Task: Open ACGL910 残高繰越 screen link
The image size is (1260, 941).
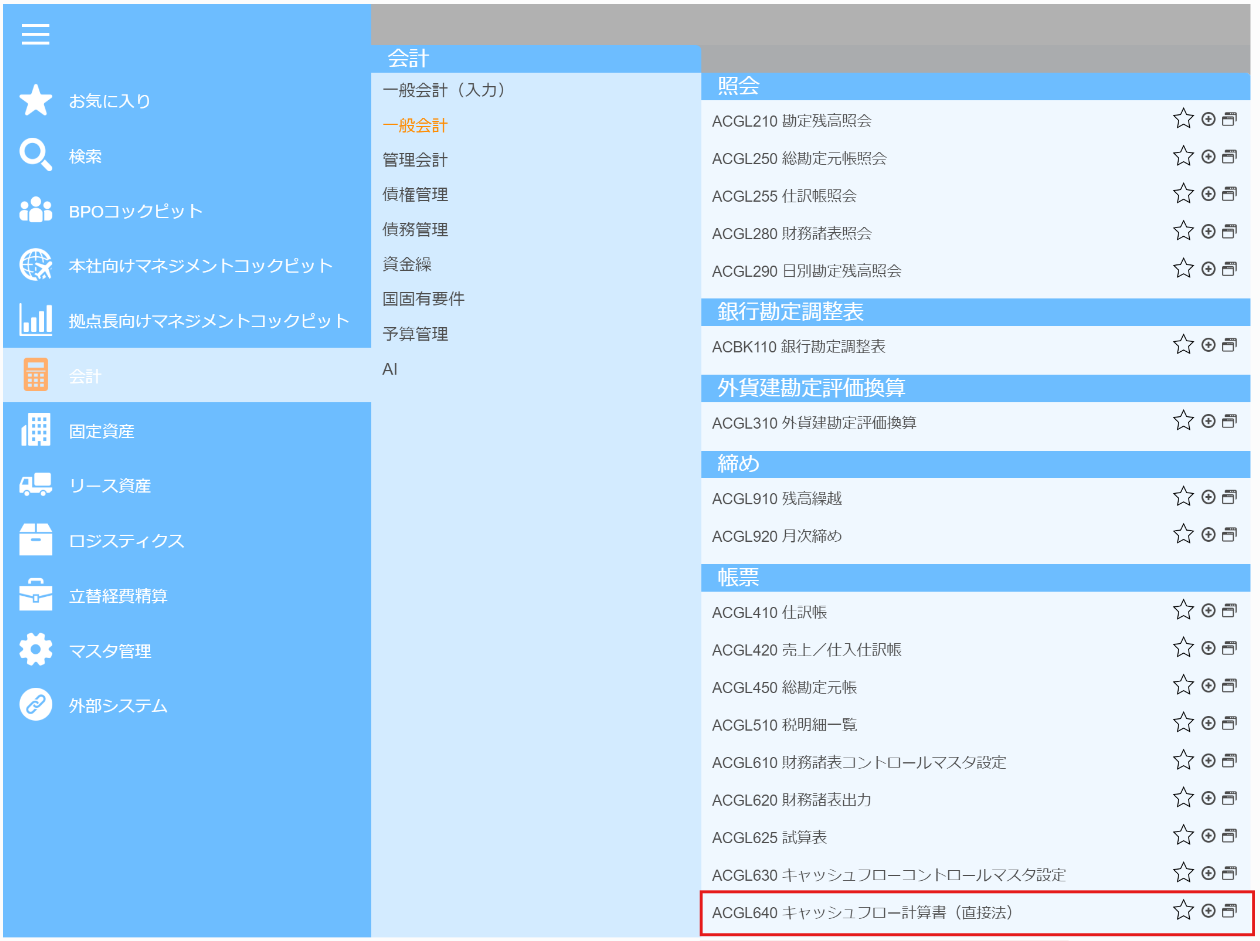Action: coord(777,498)
